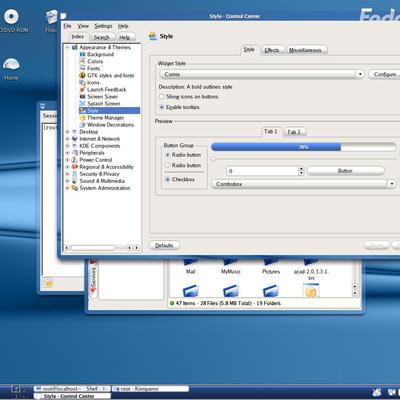Enable Show icons on buttons checkbox

click(162, 97)
